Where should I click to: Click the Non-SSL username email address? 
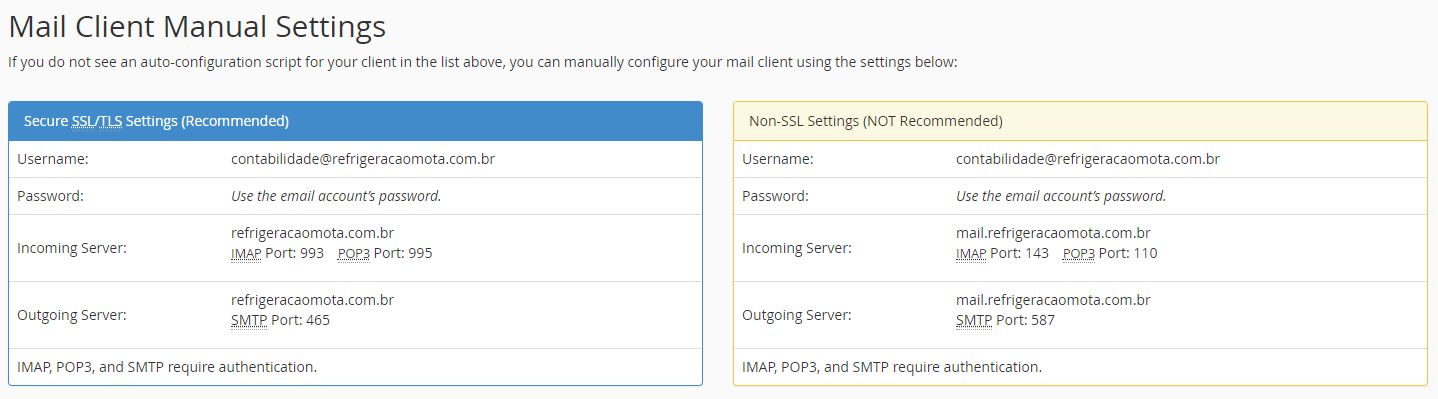pyautogui.click(x=1088, y=159)
